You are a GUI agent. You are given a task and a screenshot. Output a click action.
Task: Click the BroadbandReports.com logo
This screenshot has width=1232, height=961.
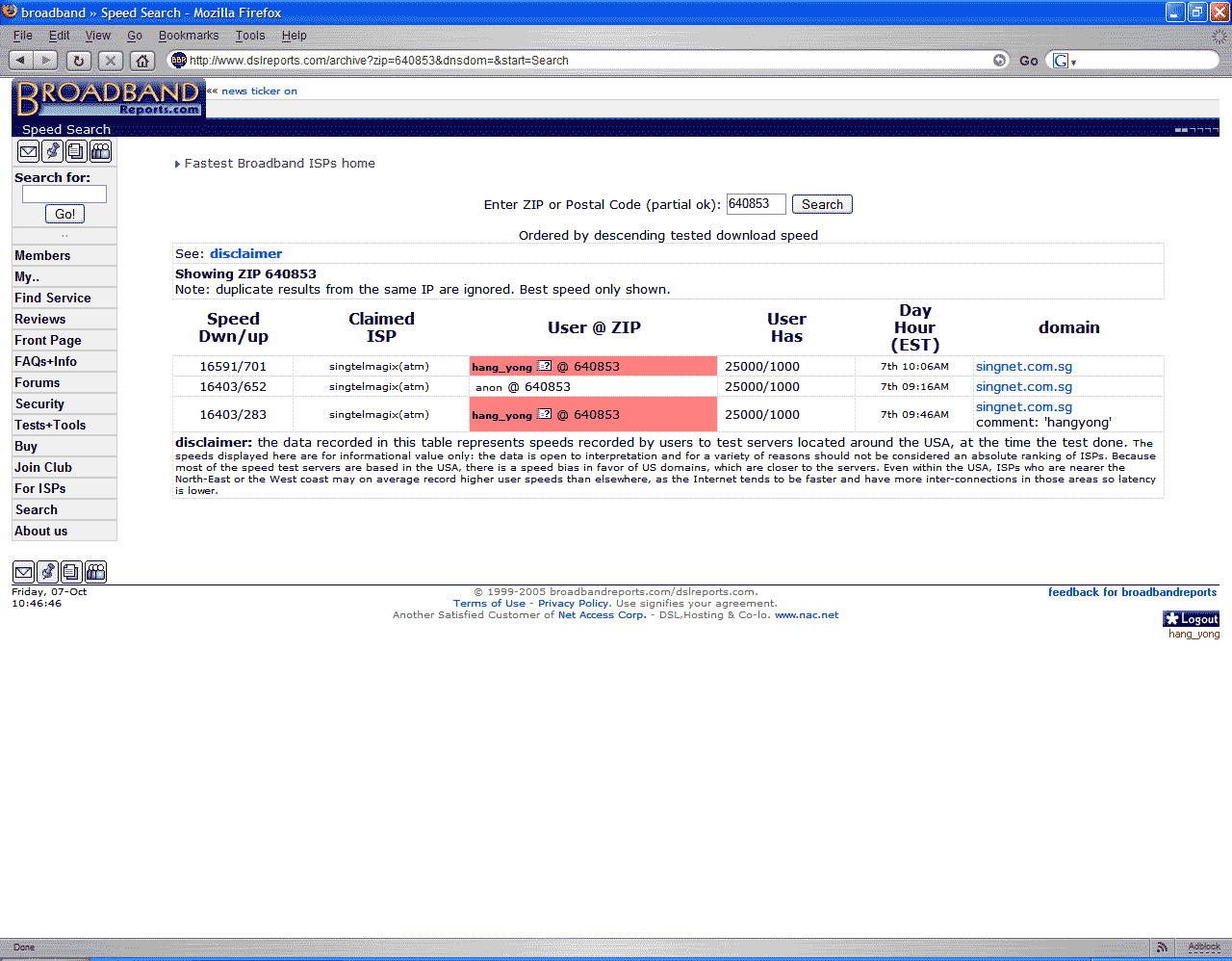(109, 98)
